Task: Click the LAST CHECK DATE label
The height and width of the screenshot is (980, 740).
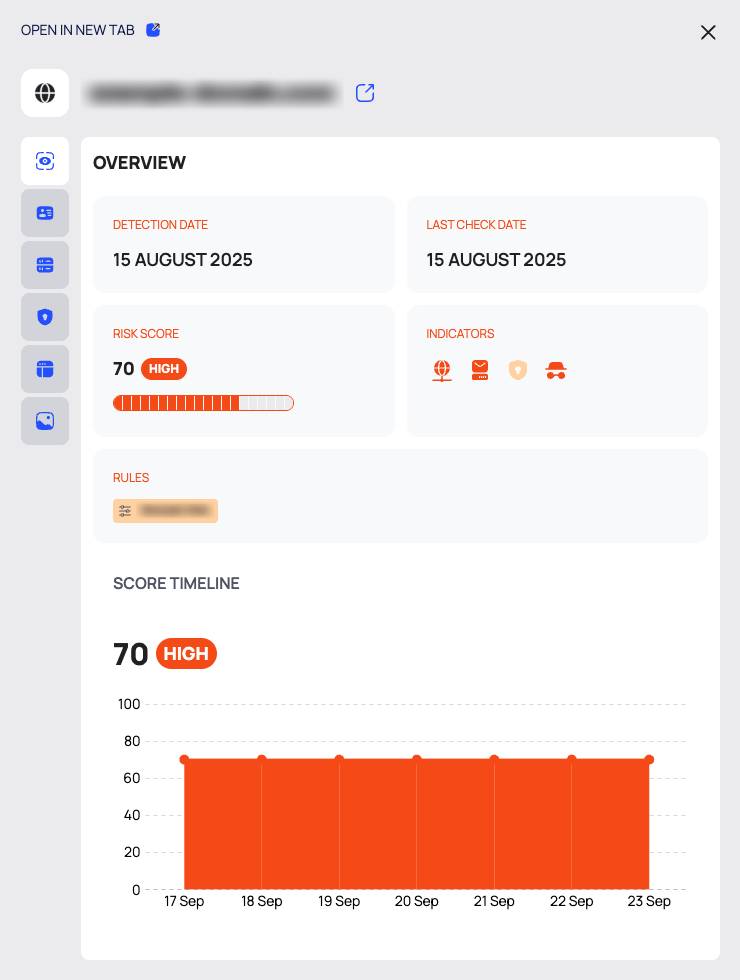Action: 476,224
